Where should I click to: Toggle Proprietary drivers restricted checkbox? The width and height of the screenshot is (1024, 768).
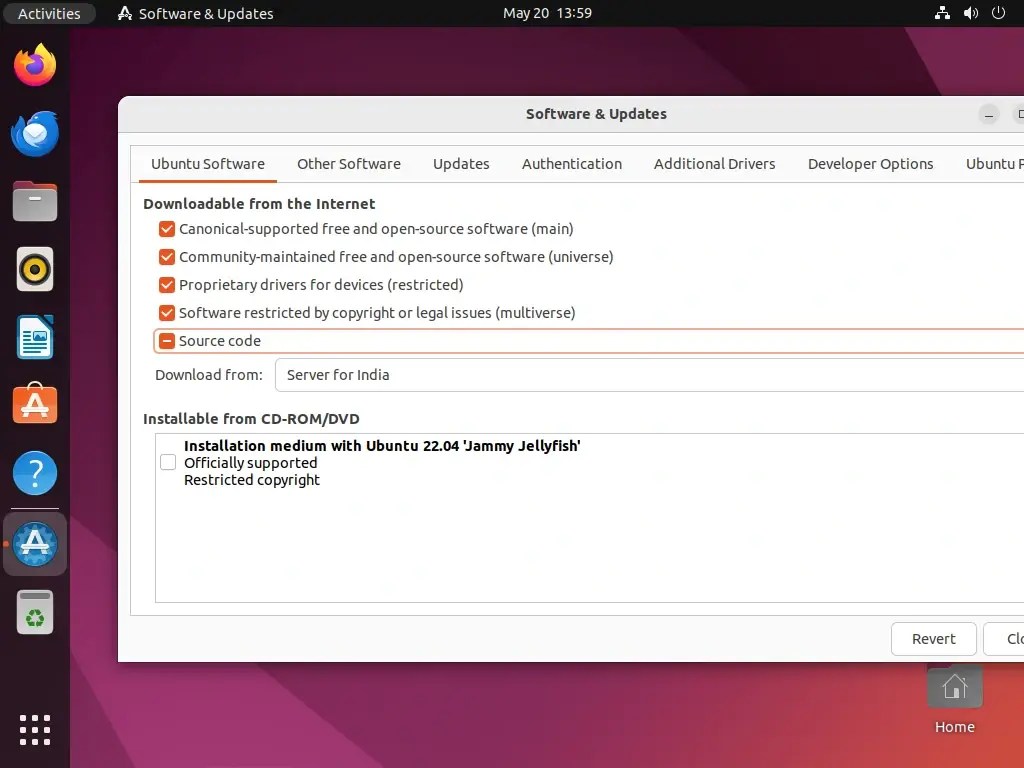pyautogui.click(x=167, y=285)
